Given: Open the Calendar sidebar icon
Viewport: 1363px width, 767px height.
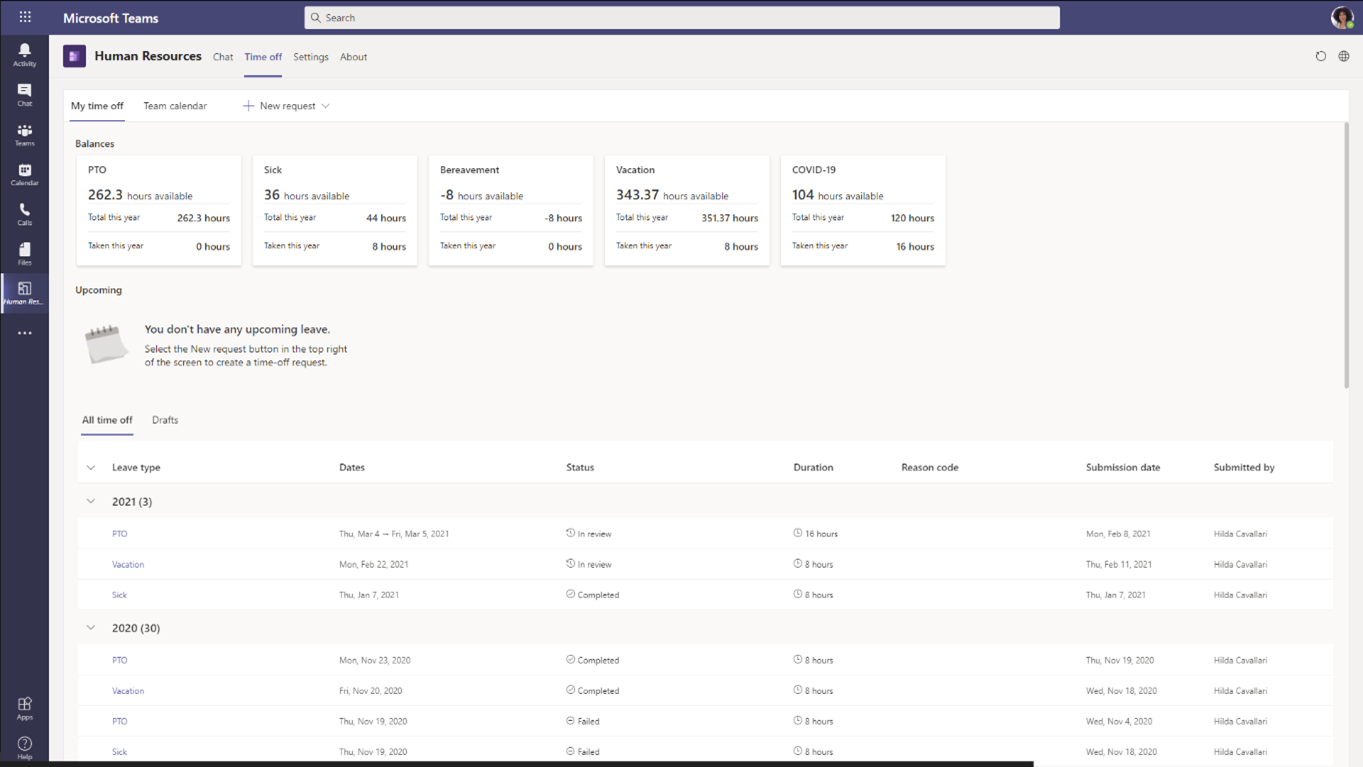Looking at the screenshot, I should pos(24,174).
